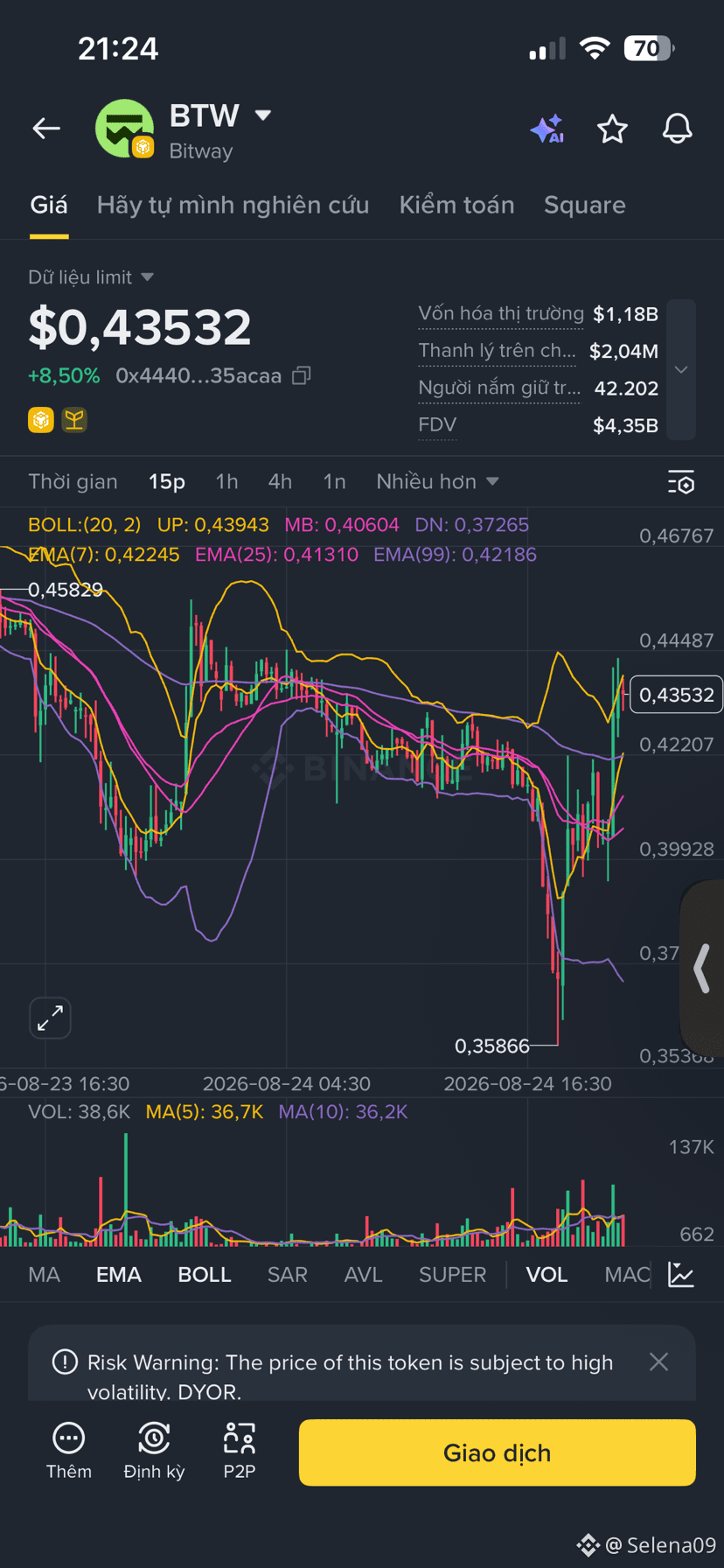Toggle VOL indicator
This screenshot has height=1568, width=724.
pos(546,1274)
